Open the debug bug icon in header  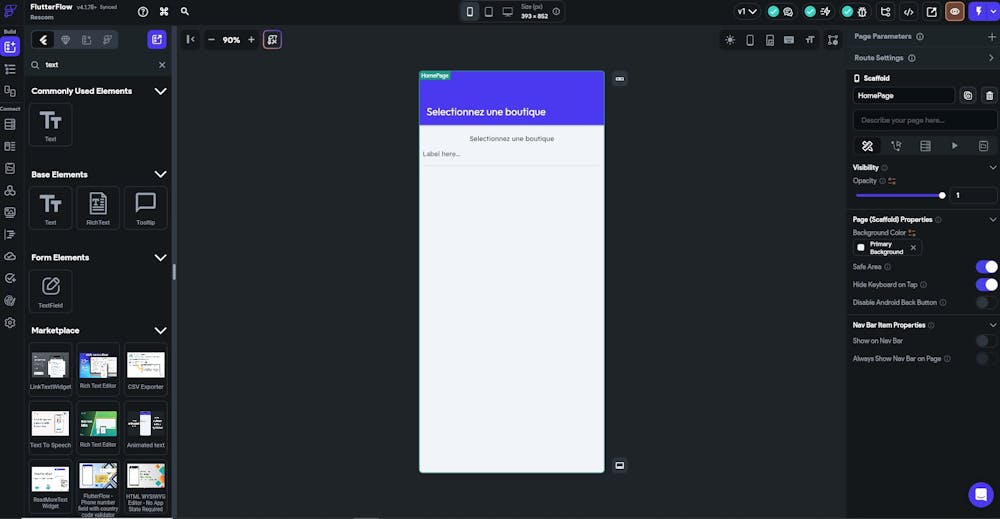click(x=862, y=11)
